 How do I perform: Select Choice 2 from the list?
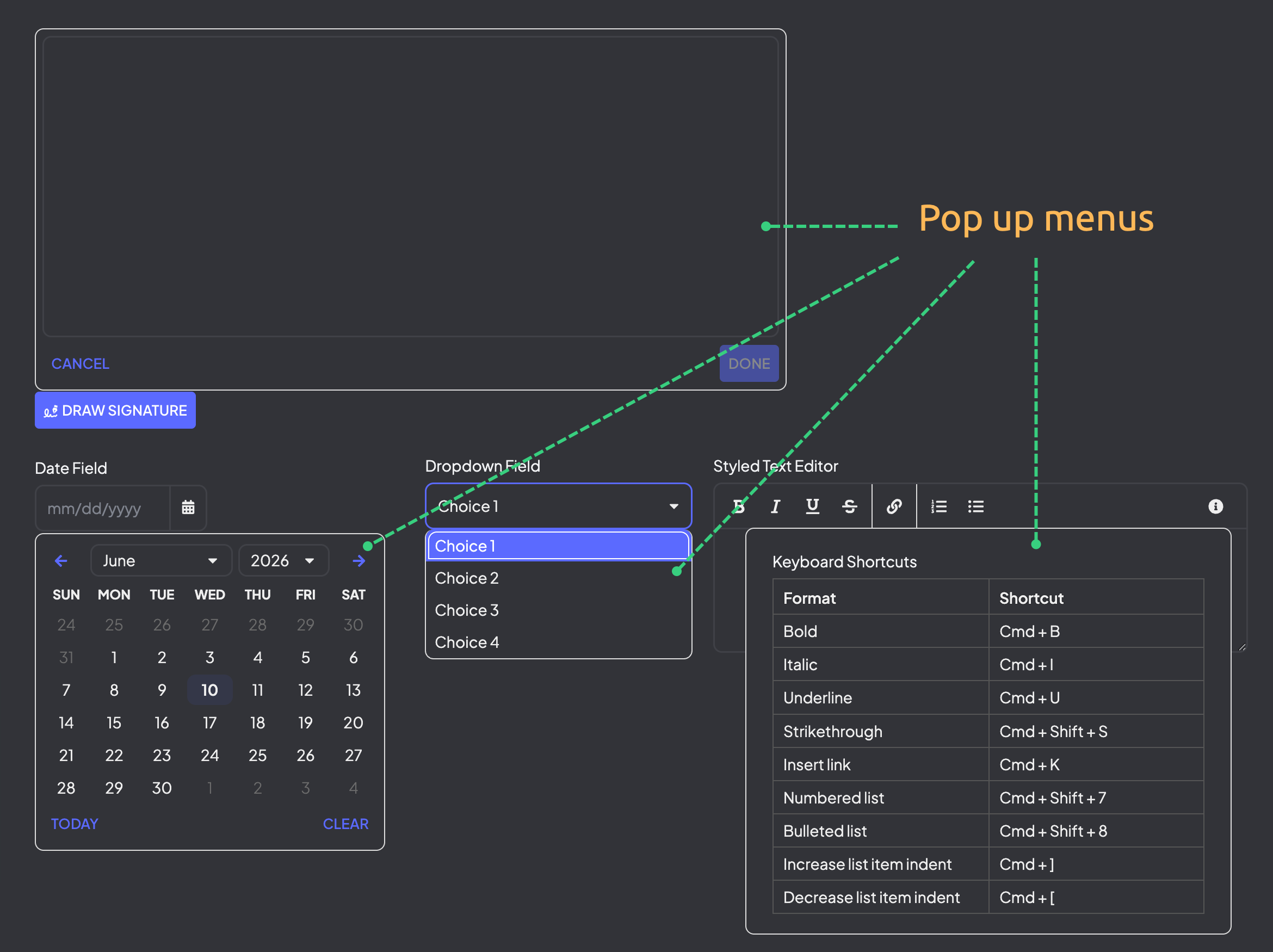tap(558, 578)
